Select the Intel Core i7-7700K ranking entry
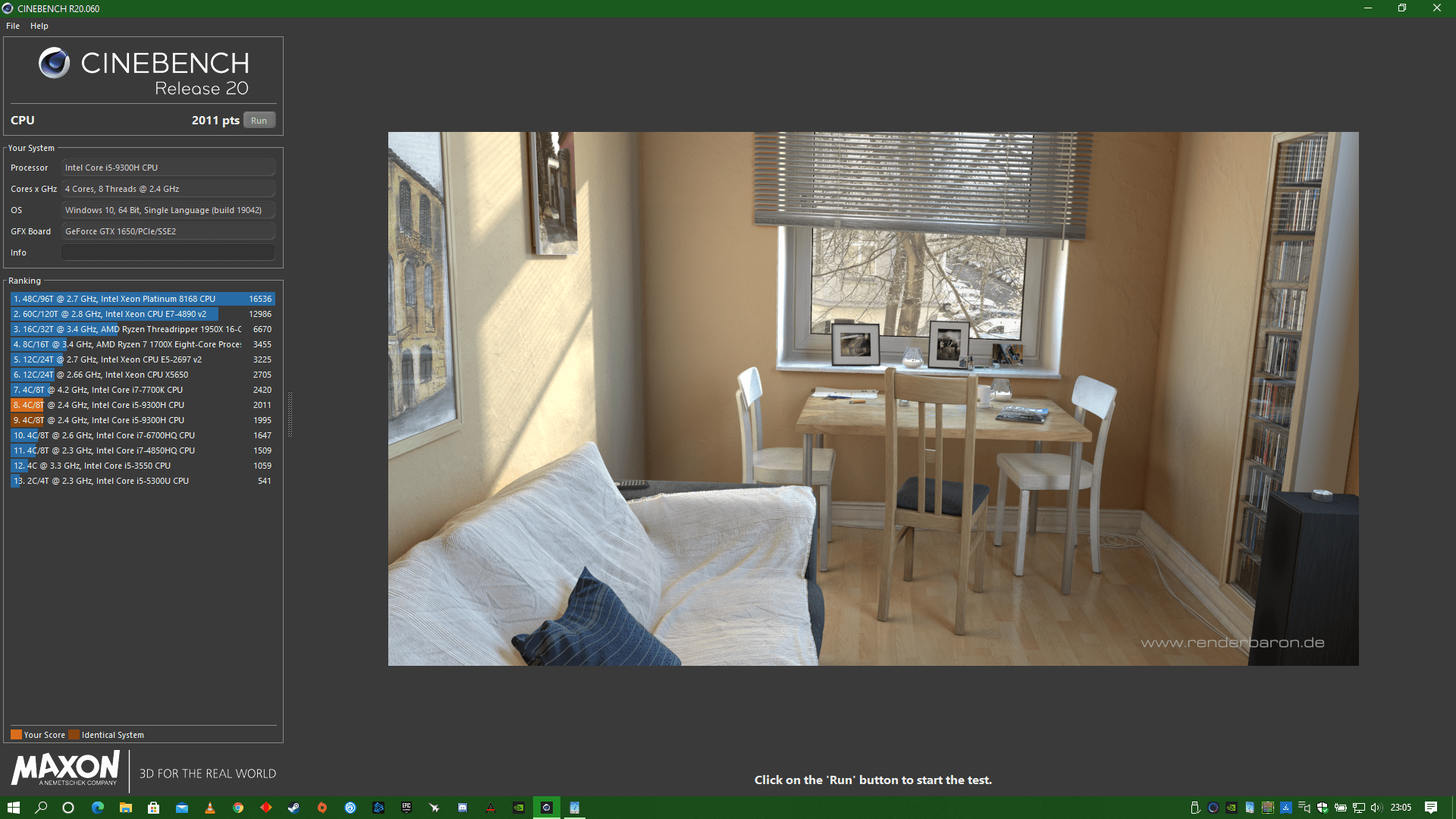 click(136, 389)
